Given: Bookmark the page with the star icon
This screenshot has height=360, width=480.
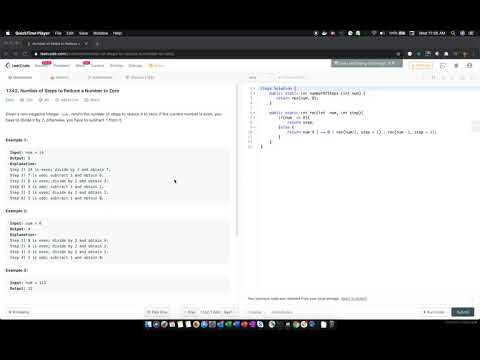Looking at the screenshot, I should point(398,54).
